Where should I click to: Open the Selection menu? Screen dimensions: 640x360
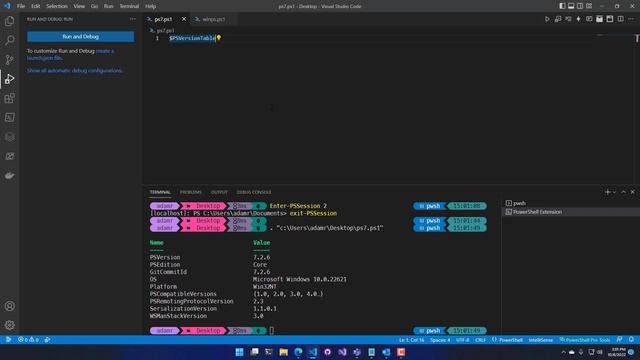click(57, 6)
